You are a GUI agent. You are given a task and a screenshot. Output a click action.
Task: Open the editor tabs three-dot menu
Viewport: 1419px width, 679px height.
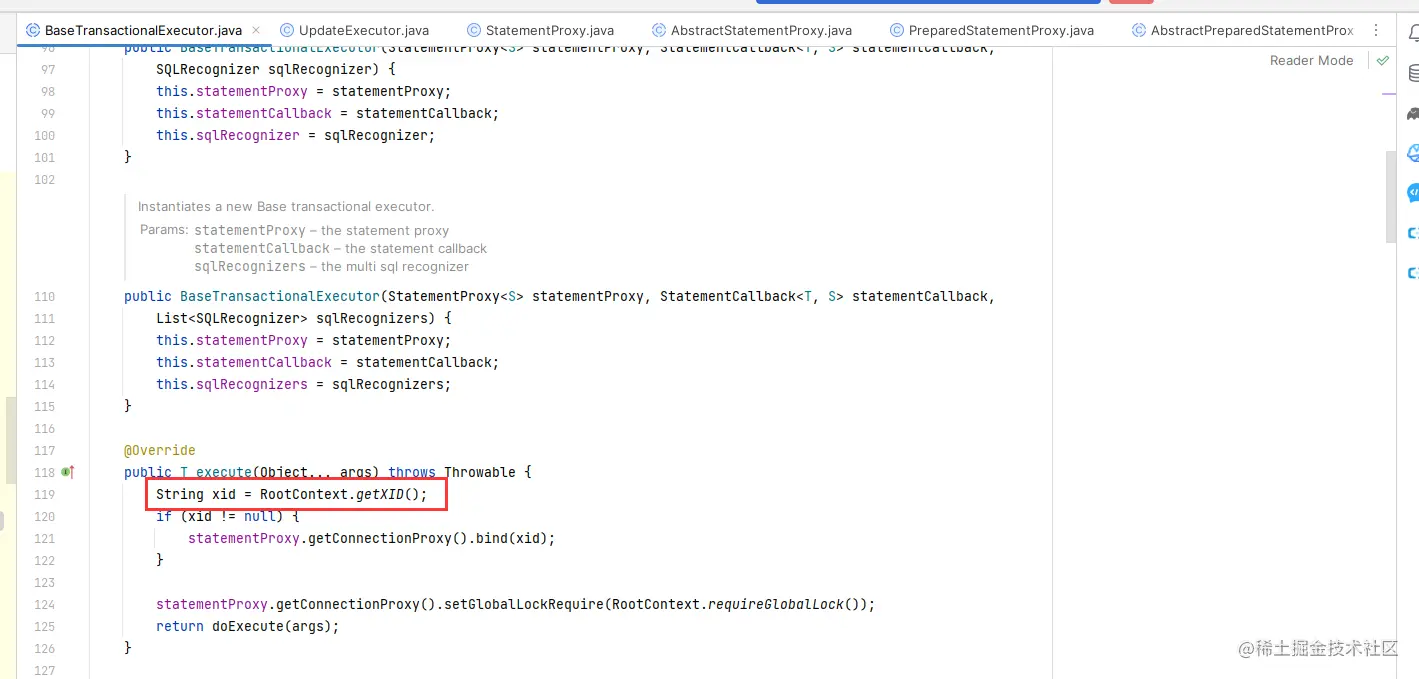click(x=1377, y=31)
